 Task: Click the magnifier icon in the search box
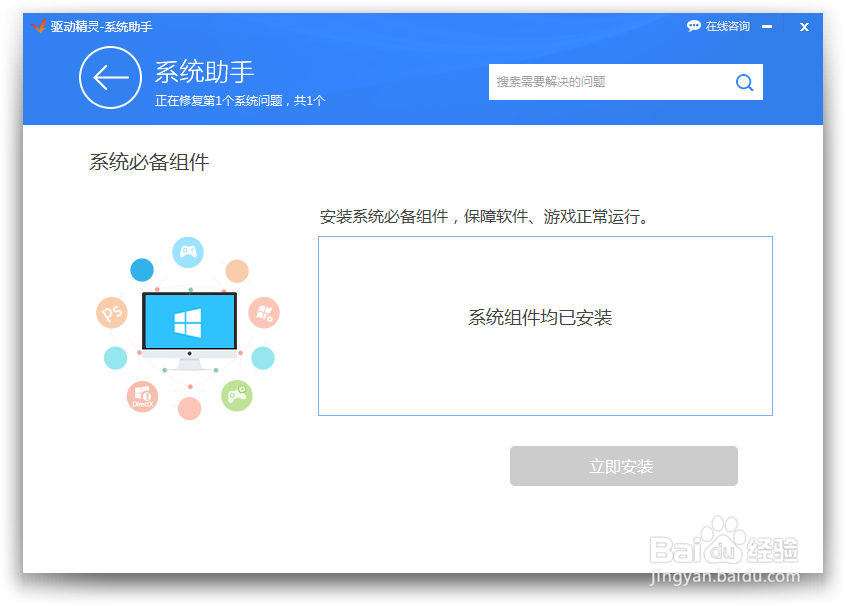point(744,82)
